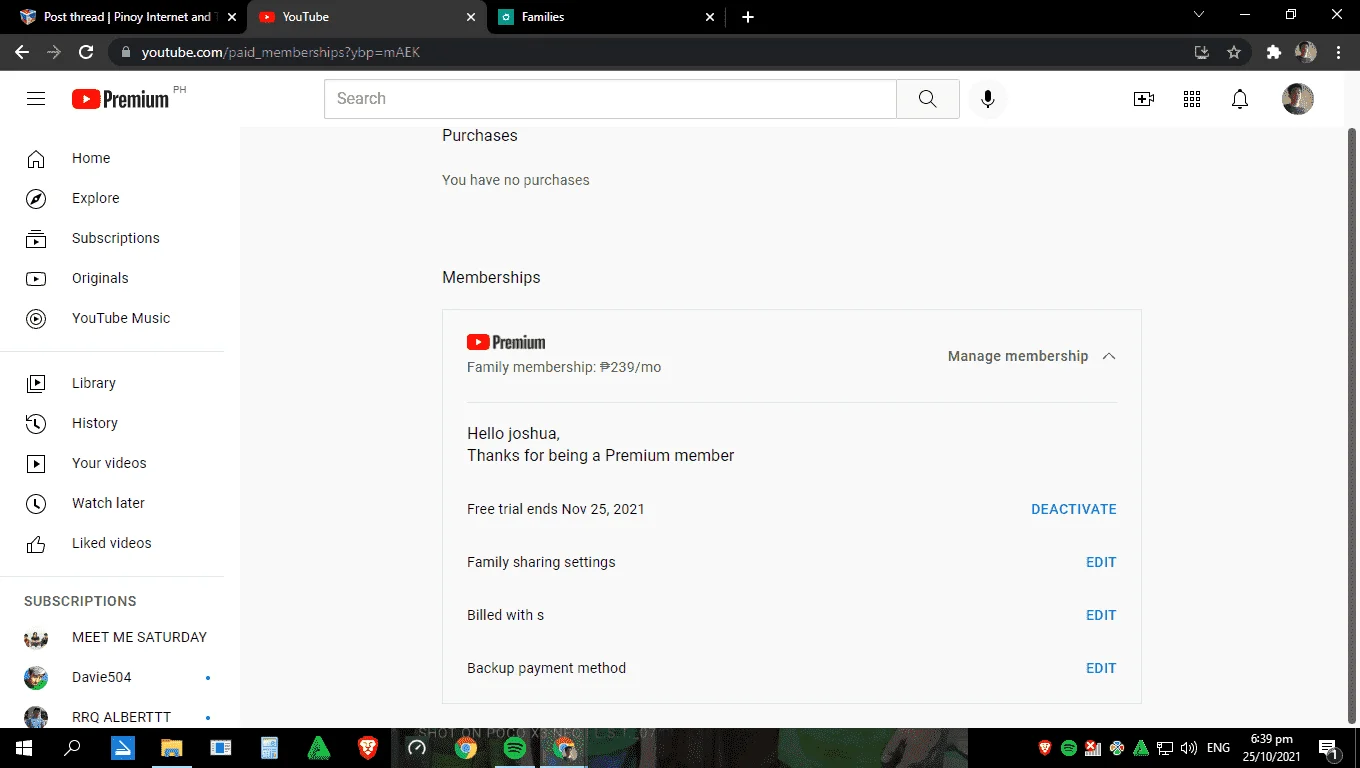Screen dimensions: 1360x768
Task: Close the YouTube tab
Action: 471,17
